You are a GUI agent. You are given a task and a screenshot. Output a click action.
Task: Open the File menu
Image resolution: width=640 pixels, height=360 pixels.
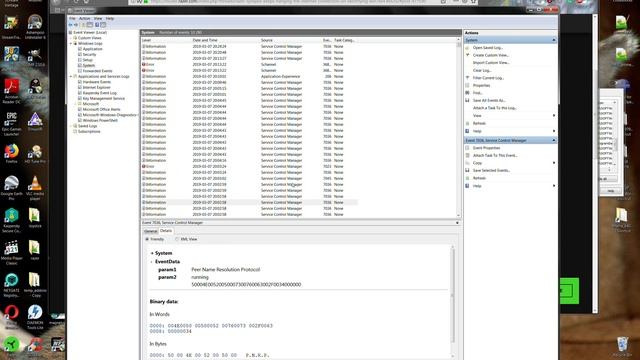coord(72,18)
